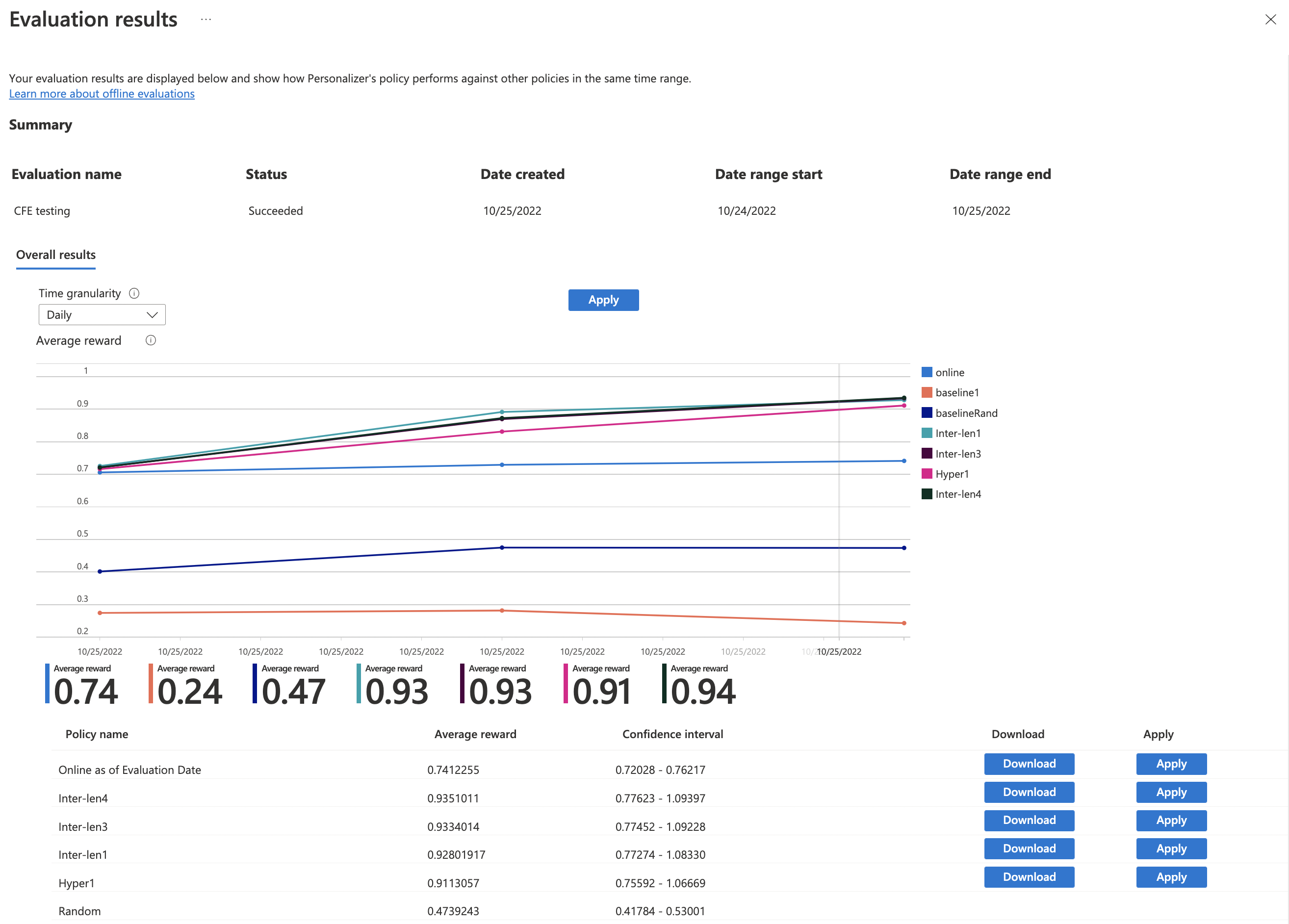Download the Inter-len1 policy
Image resolution: width=1289 pixels, height=924 pixels.
(1029, 848)
